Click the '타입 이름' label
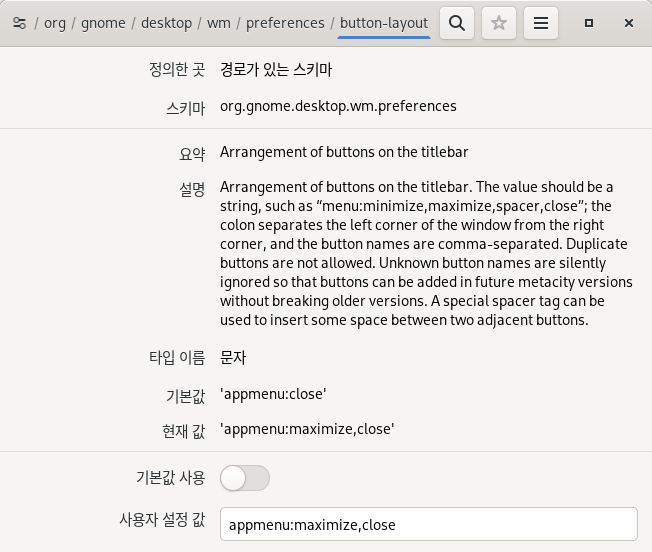This screenshot has width=652, height=552. click(x=177, y=357)
